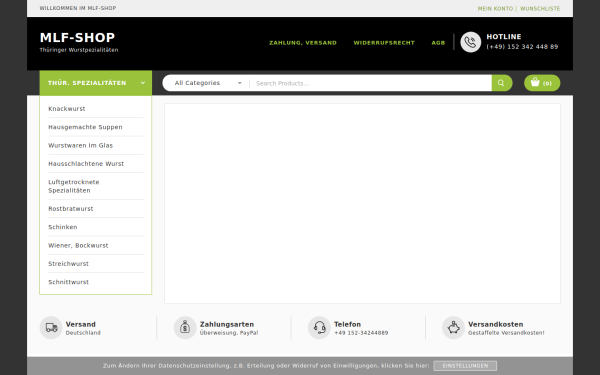Click the Einstellungen privacy button
This screenshot has height=375, width=600.
465,365
